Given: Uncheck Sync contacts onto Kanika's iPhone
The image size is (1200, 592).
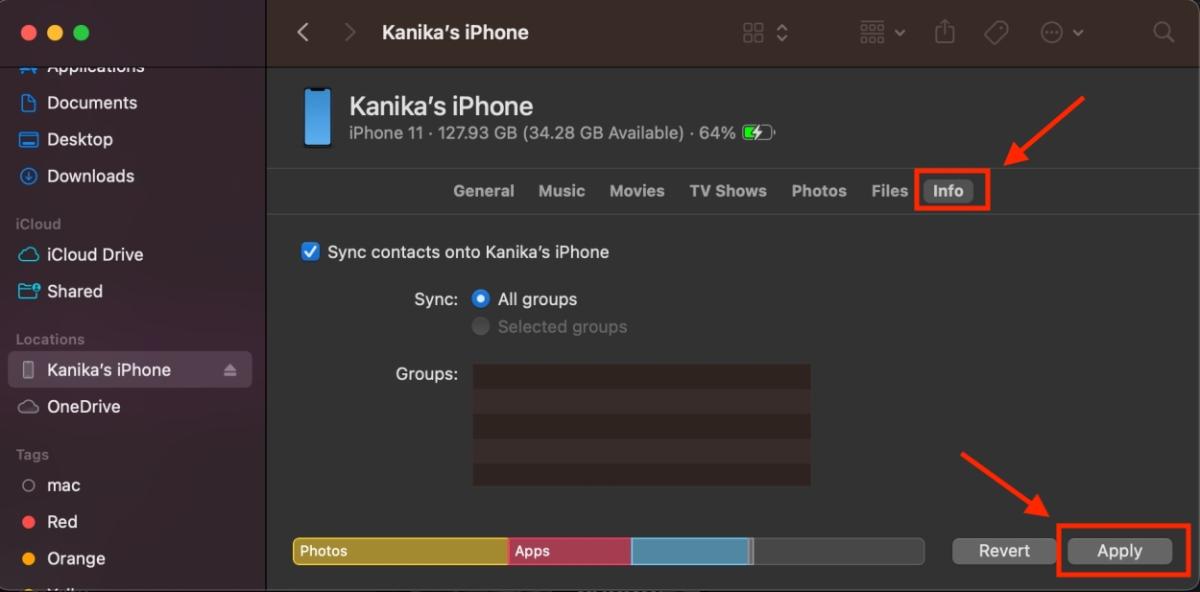Looking at the screenshot, I should pos(310,251).
